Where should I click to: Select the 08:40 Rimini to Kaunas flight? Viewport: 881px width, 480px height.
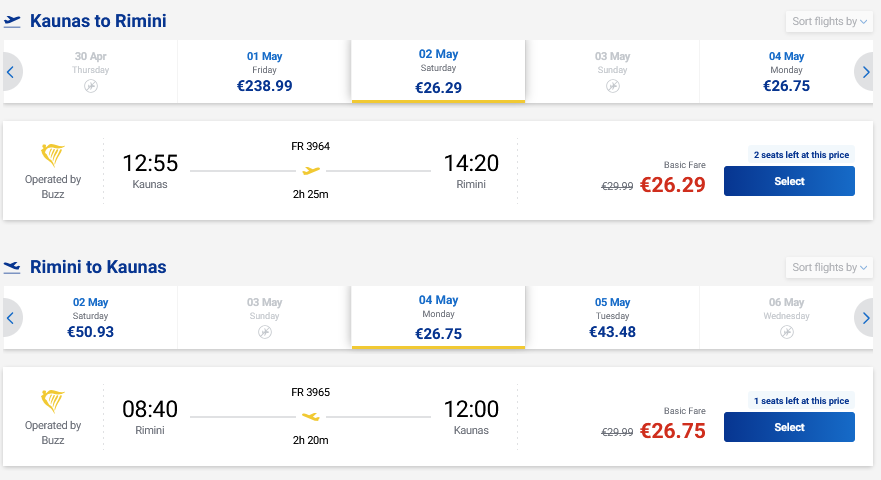[x=789, y=427]
